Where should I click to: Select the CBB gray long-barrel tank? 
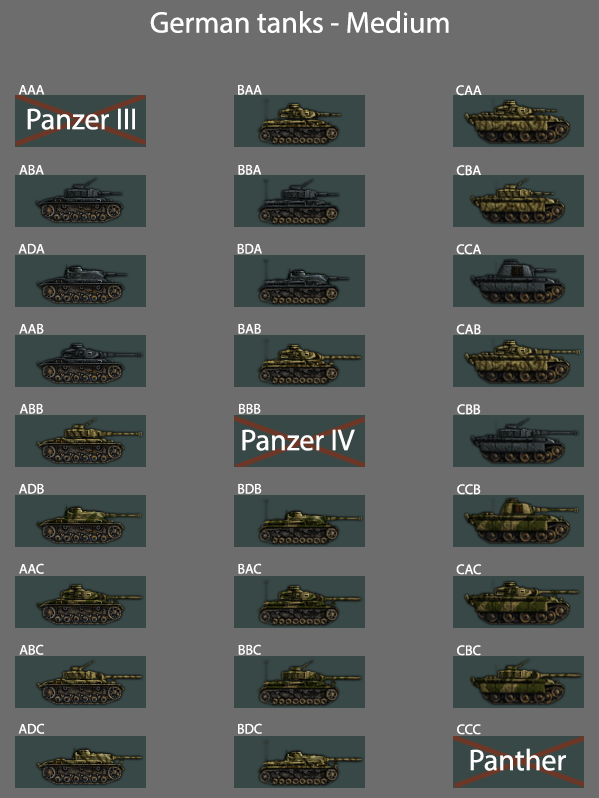point(518,441)
